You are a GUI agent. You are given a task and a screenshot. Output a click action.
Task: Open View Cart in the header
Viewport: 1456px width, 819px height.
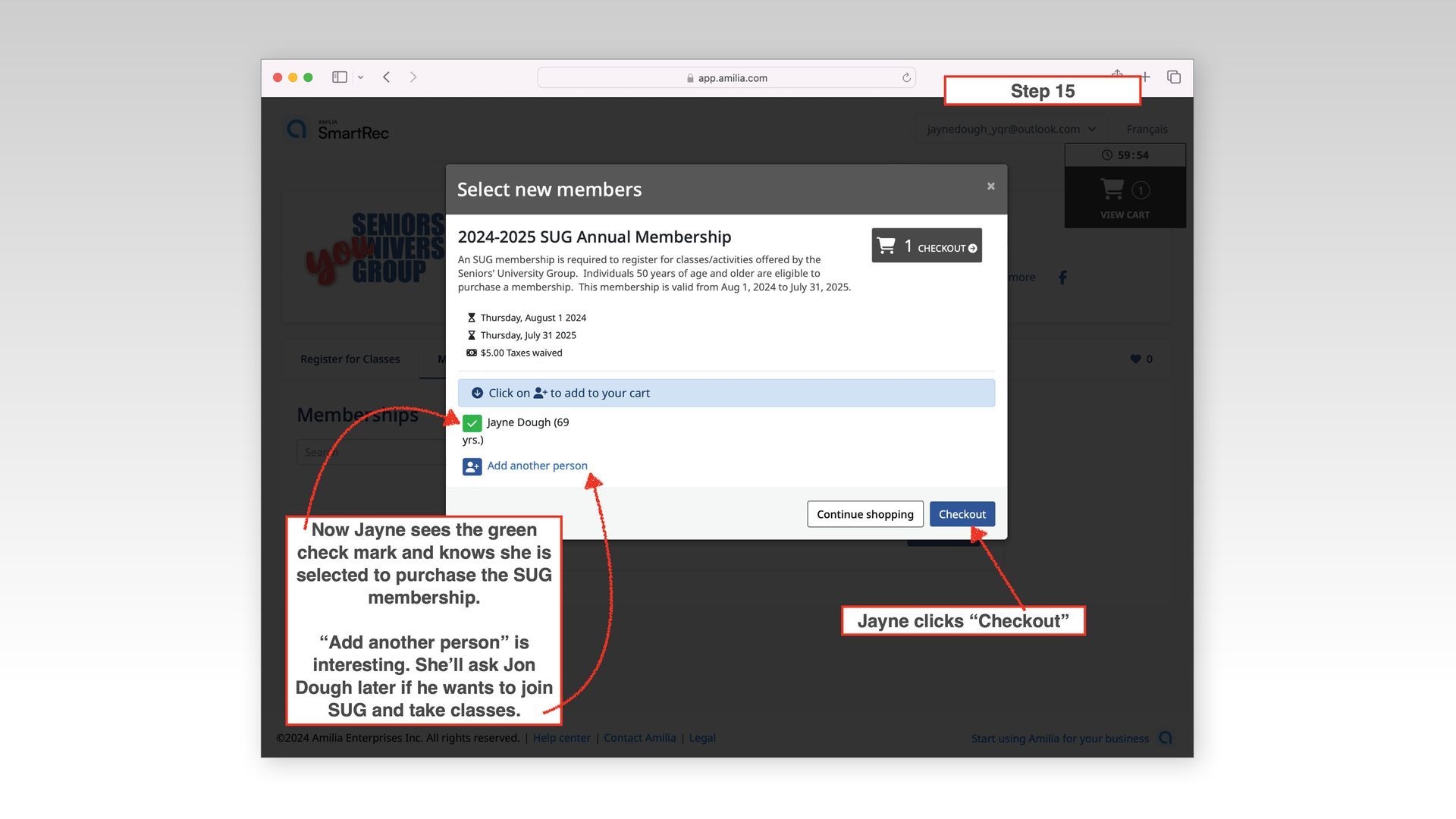click(x=1125, y=197)
